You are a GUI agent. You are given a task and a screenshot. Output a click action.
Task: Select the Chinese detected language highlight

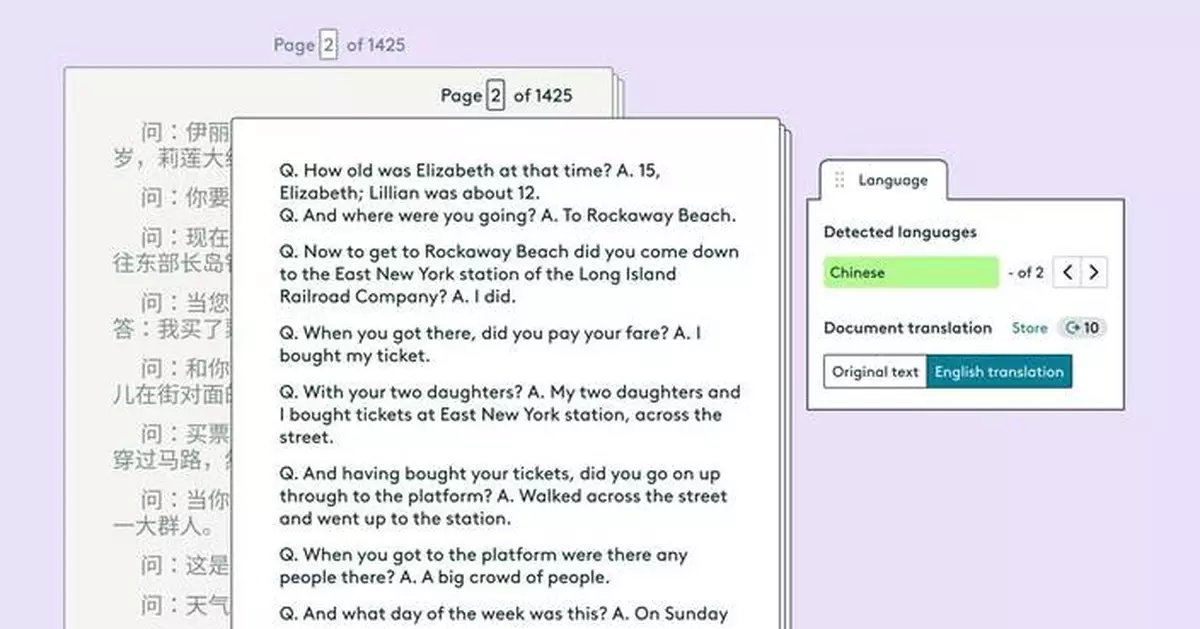coord(910,272)
